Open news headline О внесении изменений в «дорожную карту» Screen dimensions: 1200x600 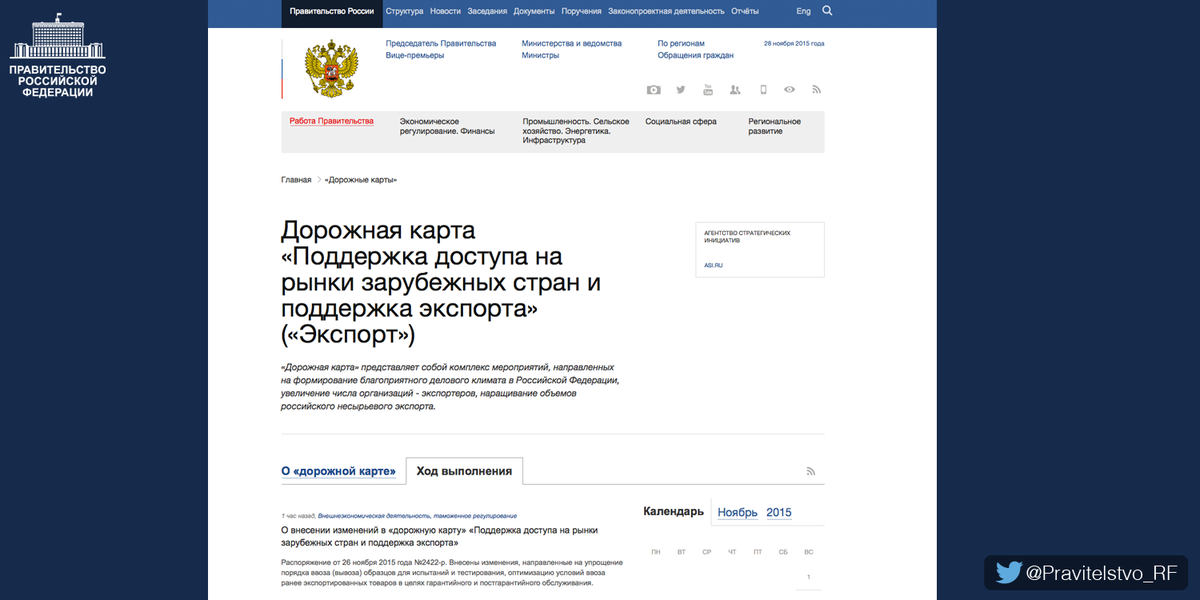click(x=439, y=535)
